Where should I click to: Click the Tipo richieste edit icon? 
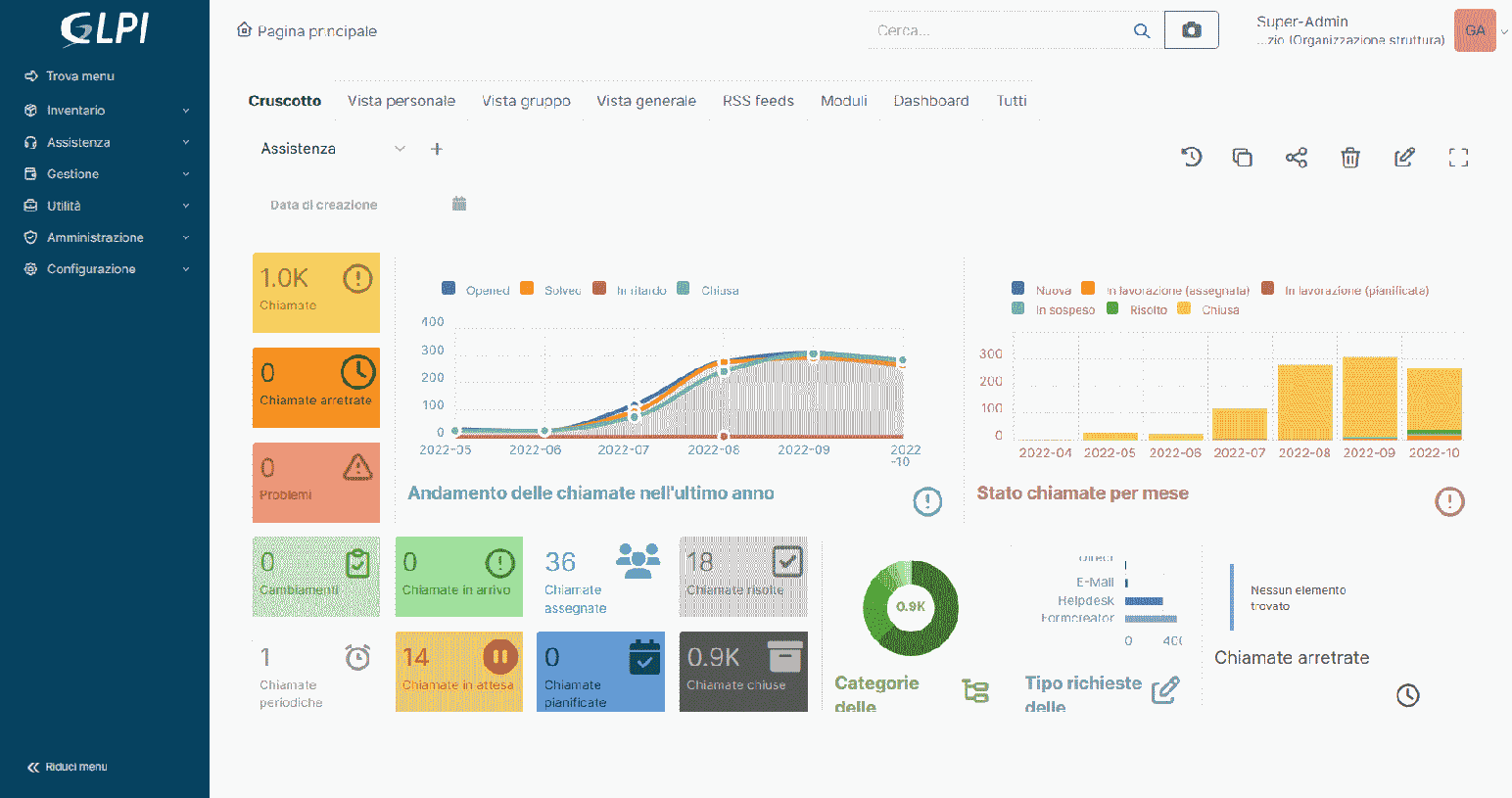point(1165,690)
